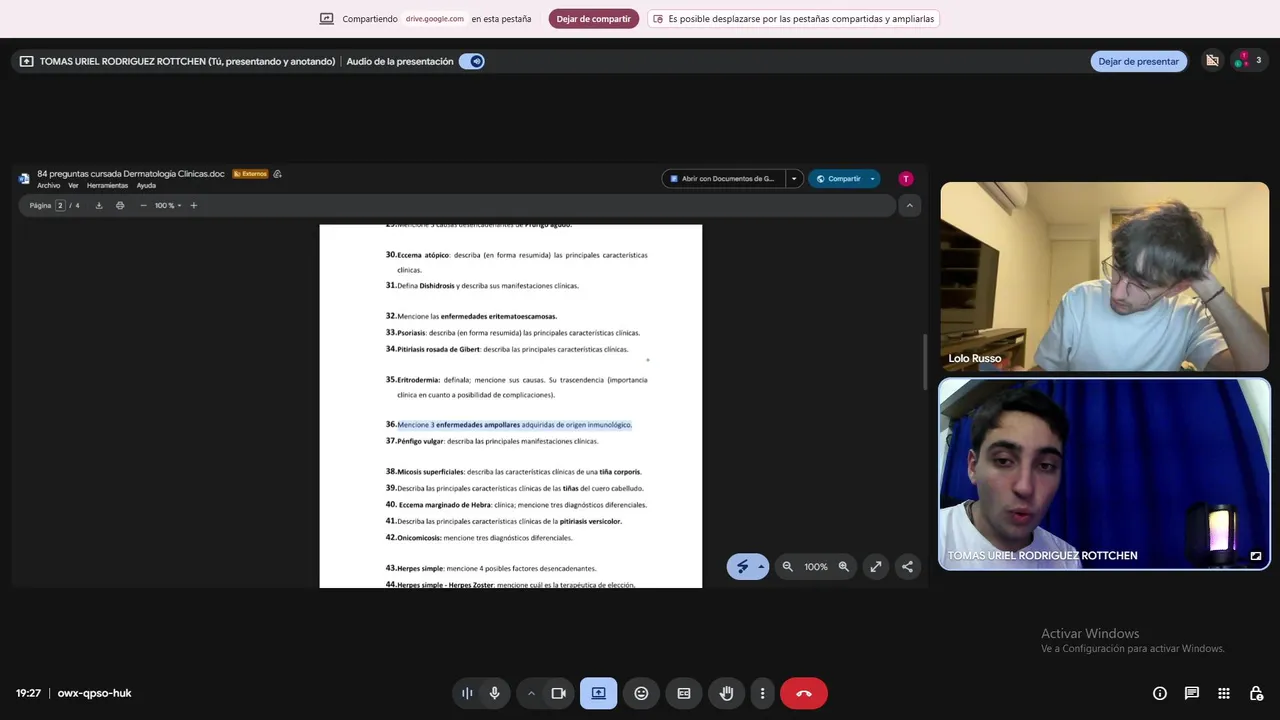
Task: Click question 43 'Herpes simple' line
Action: (491, 568)
